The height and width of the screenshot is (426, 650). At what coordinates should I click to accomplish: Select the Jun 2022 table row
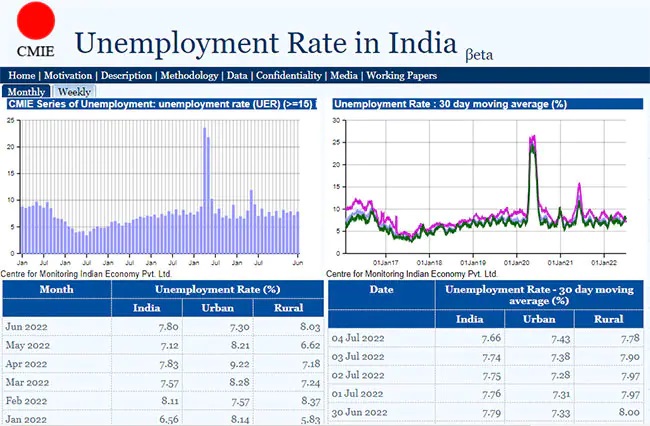click(162, 327)
